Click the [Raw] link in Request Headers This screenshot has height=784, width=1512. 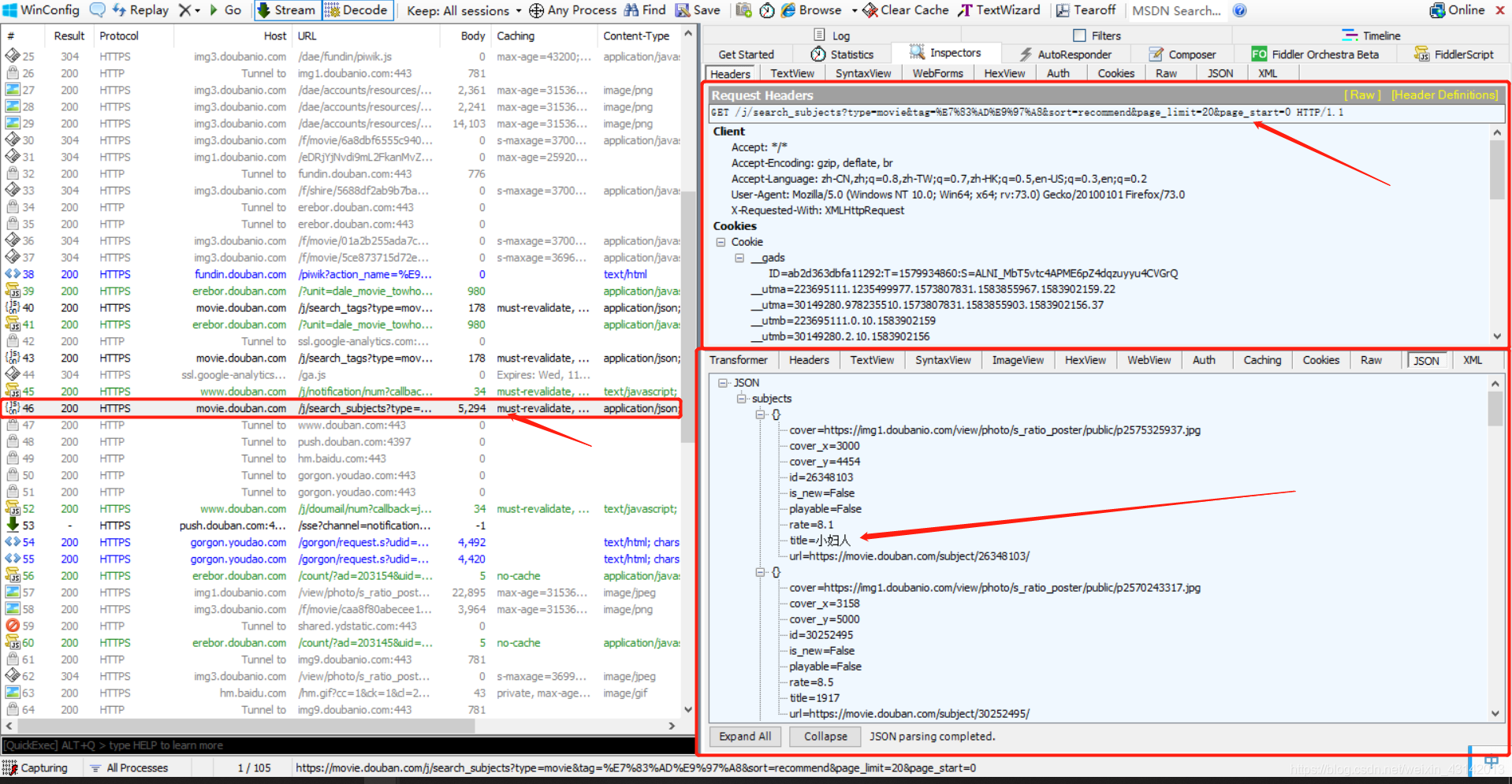point(1362,95)
